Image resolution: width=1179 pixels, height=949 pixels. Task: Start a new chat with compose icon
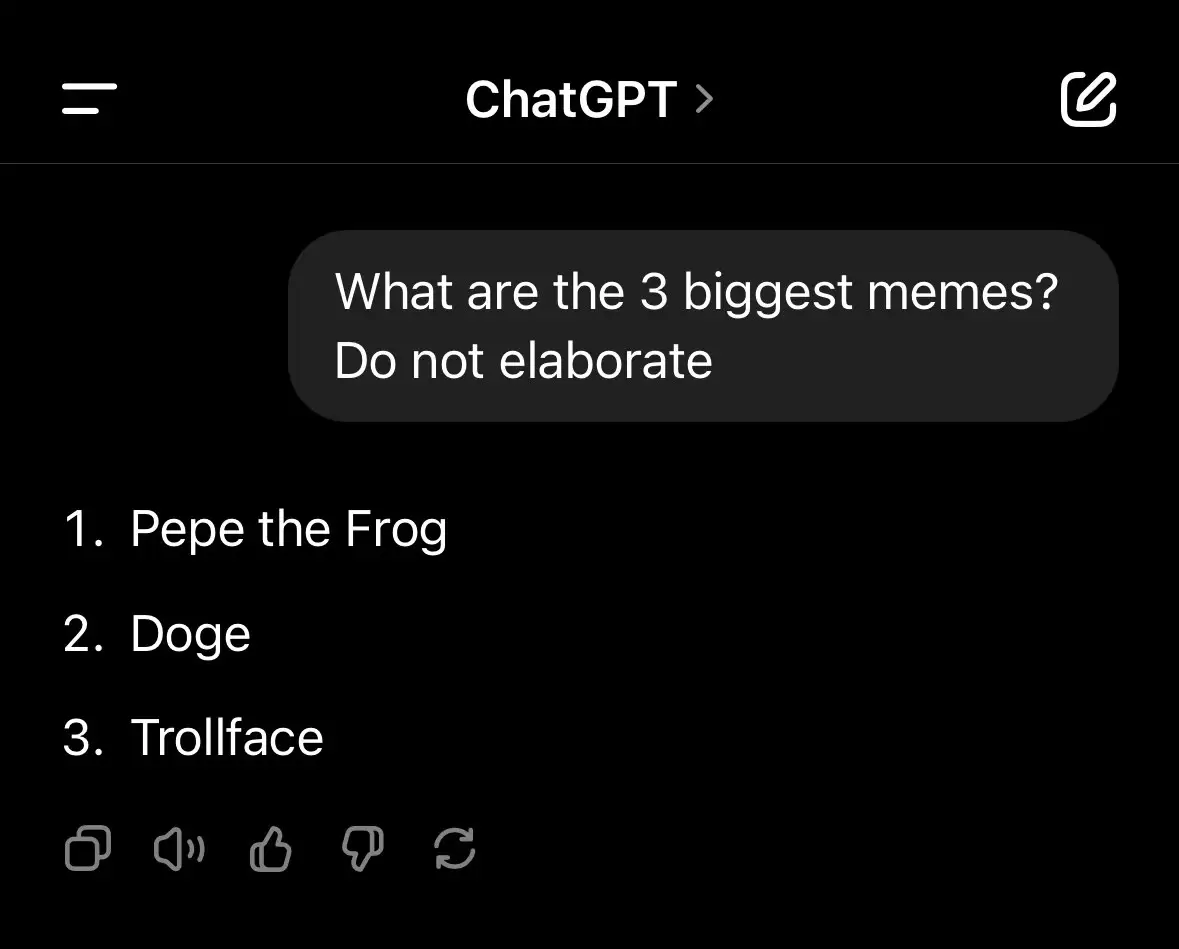pos(1088,99)
